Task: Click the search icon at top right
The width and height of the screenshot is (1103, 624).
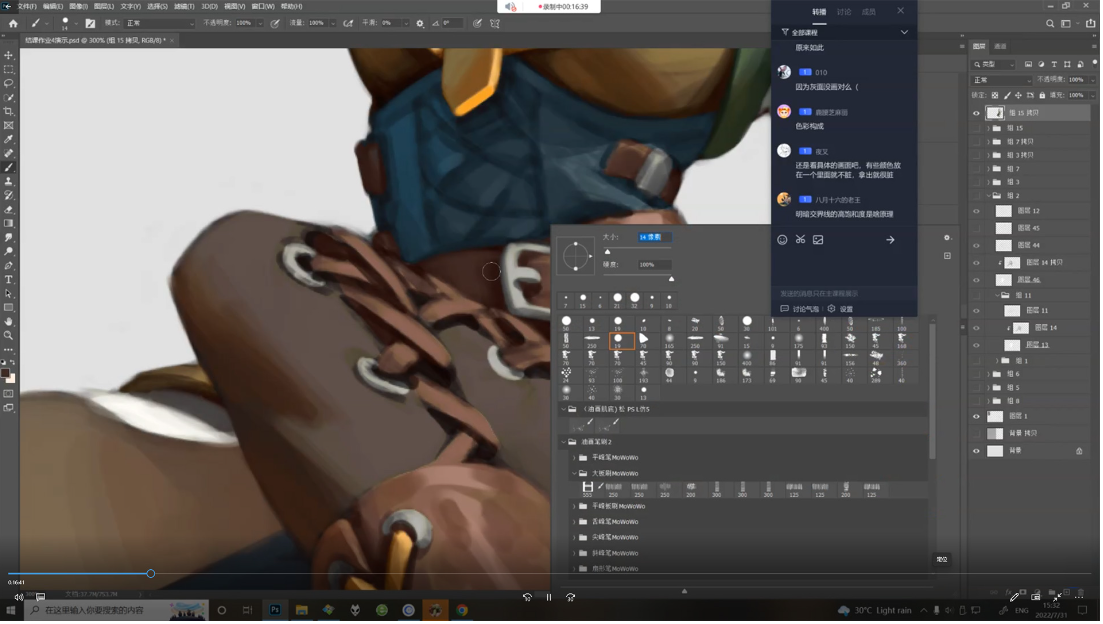Action: [x=1050, y=23]
